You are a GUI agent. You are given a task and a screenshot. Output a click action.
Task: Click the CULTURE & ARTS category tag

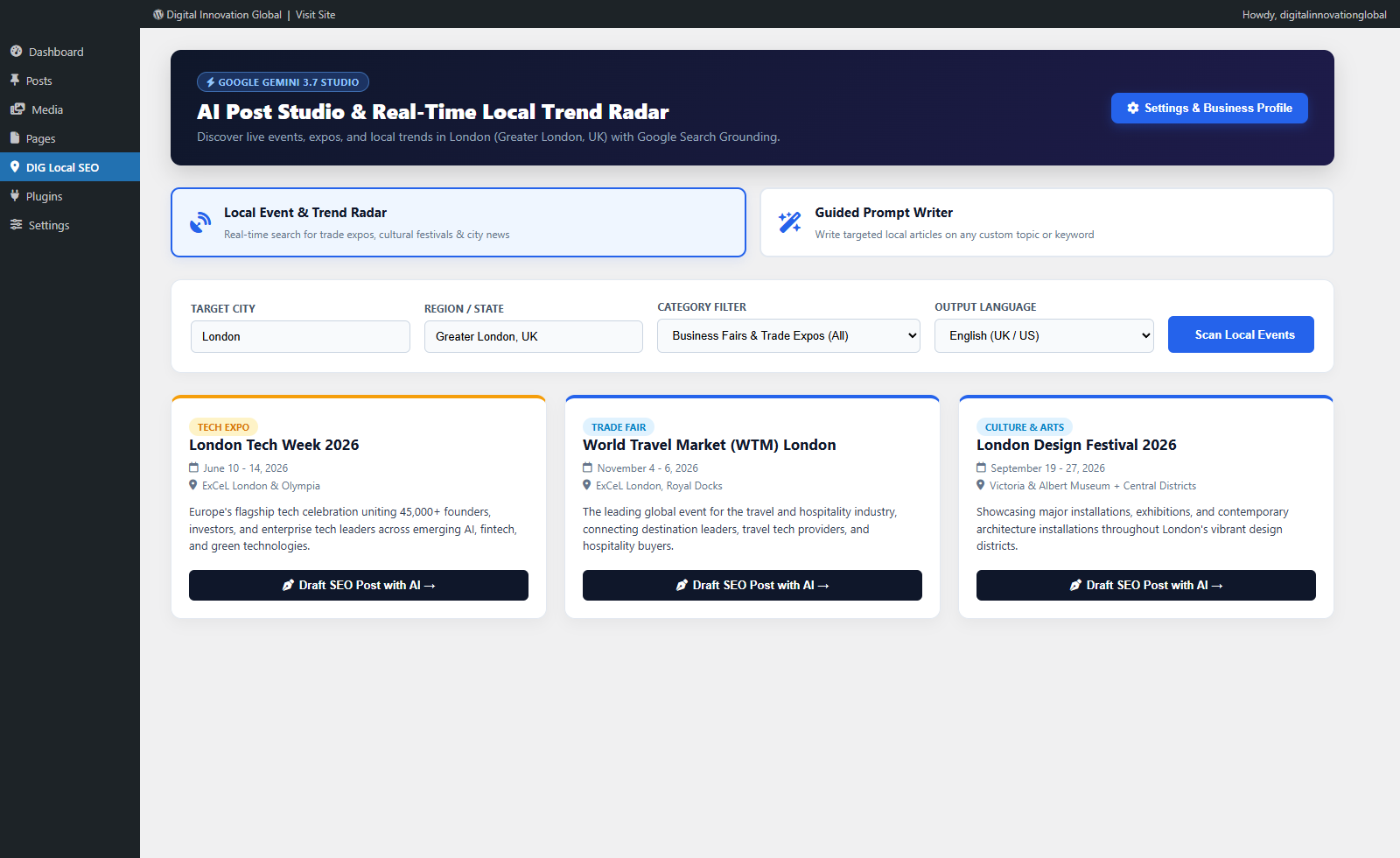(x=1025, y=427)
